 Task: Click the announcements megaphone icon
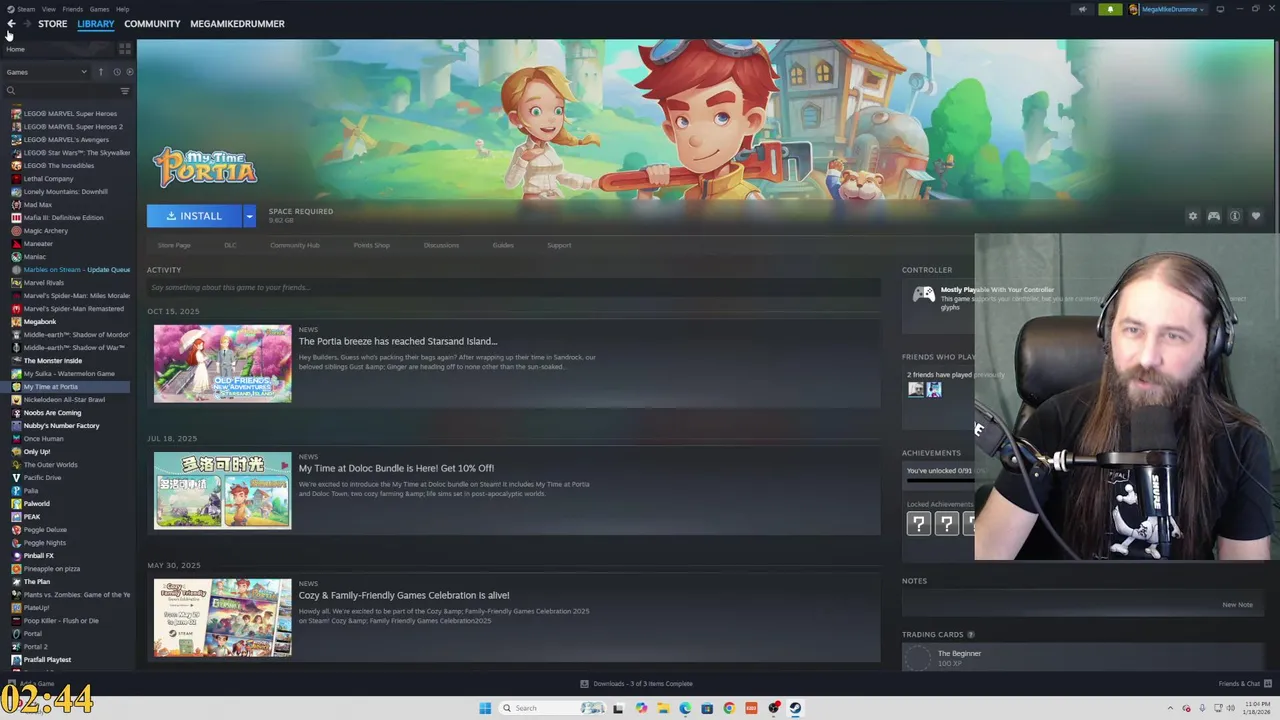1082,9
